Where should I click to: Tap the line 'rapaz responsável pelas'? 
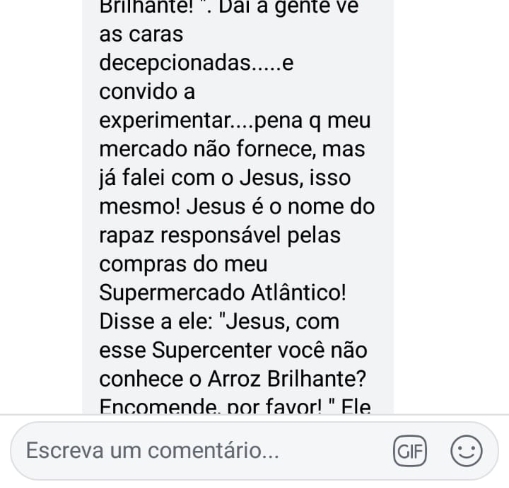(220, 236)
